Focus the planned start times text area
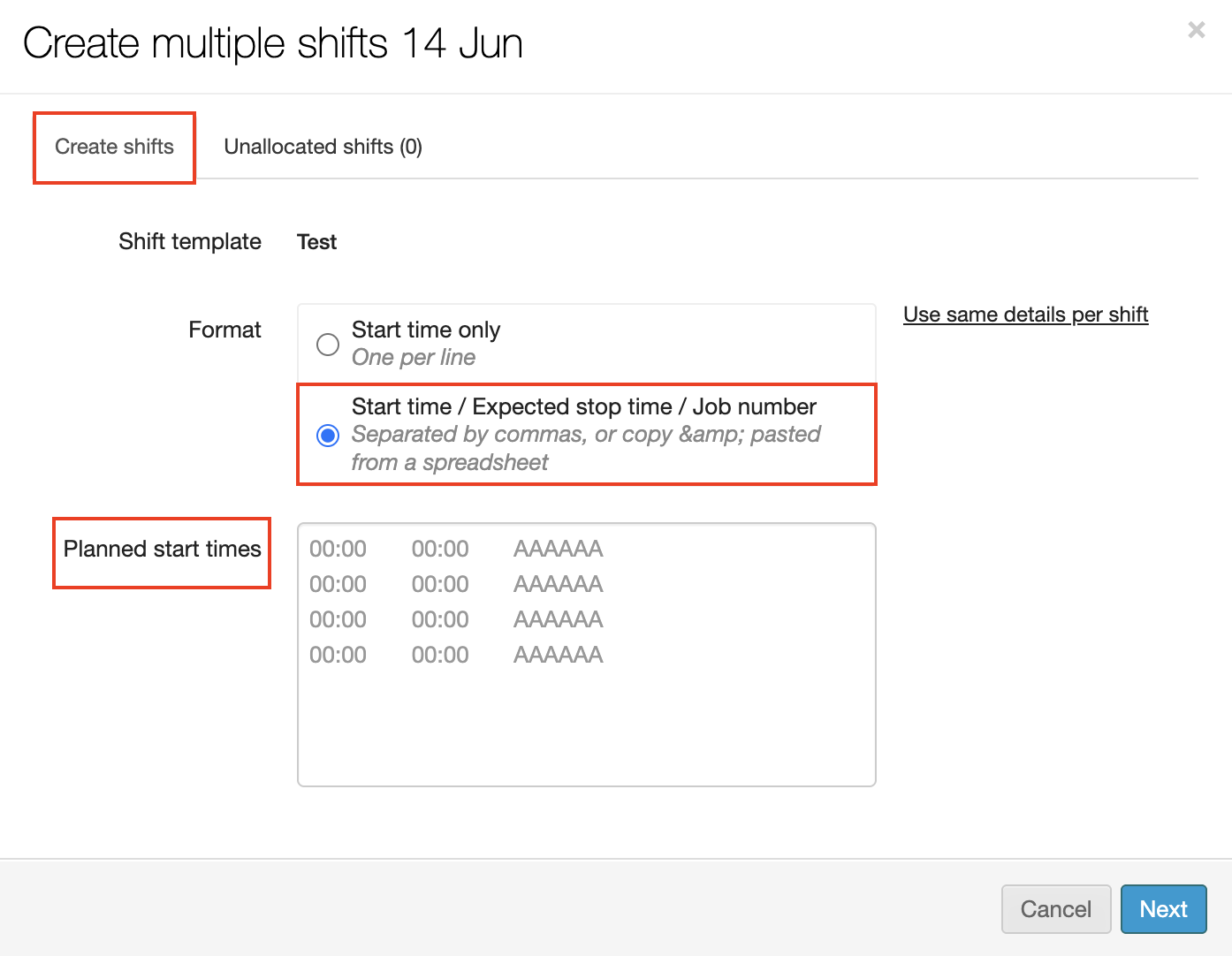The height and width of the screenshot is (956, 1232). 586,725
